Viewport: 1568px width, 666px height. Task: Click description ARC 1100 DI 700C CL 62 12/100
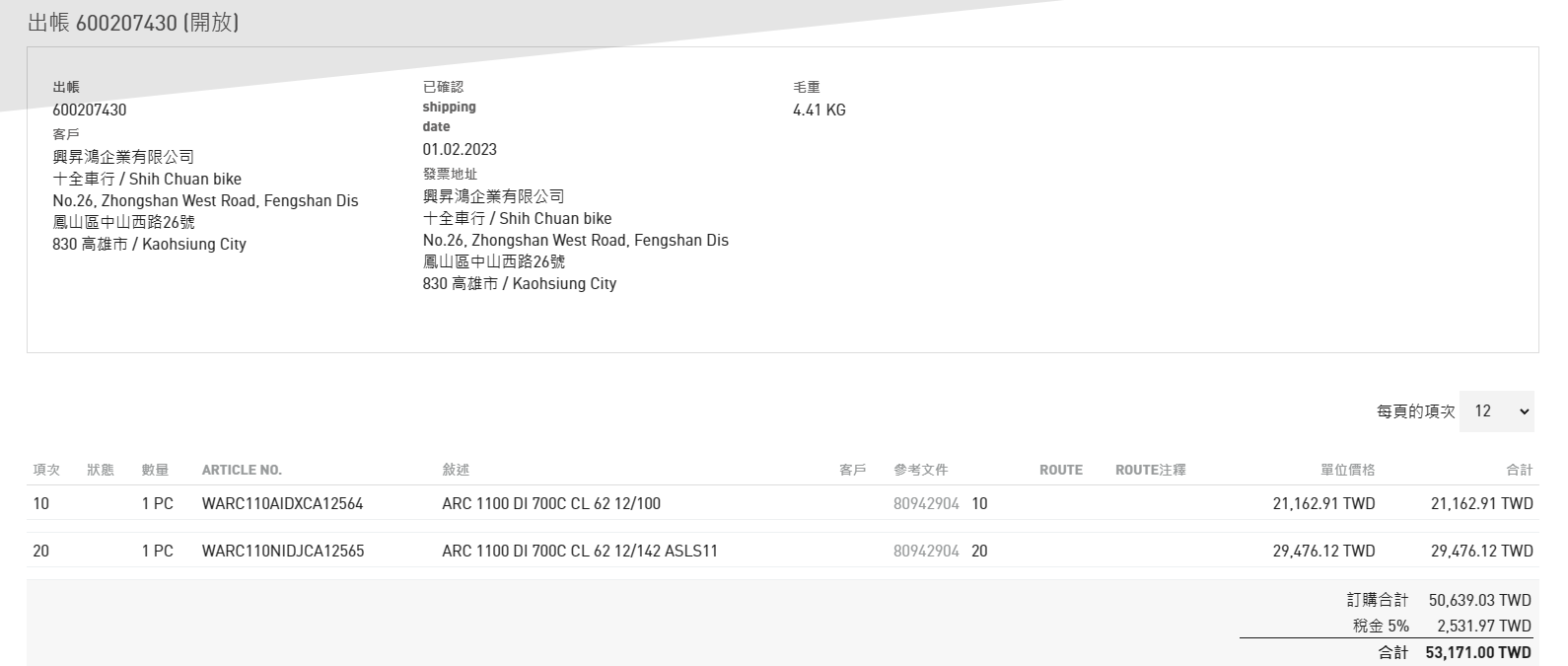click(x=550, y=503)
